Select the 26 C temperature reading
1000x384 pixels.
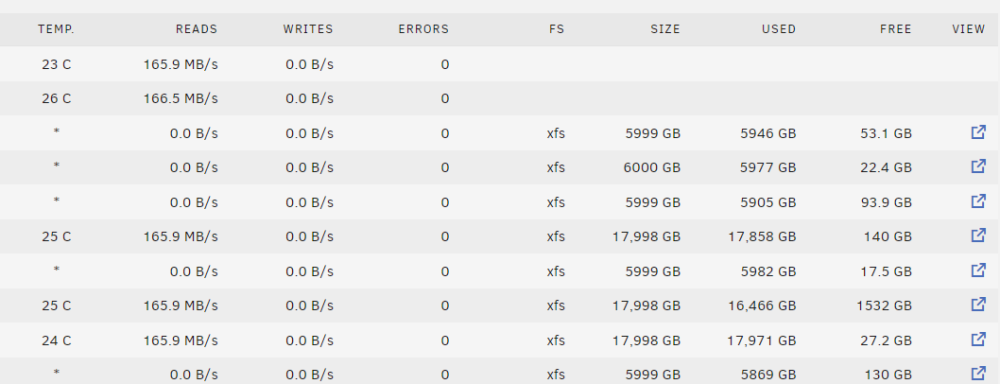tap(56, 99)
